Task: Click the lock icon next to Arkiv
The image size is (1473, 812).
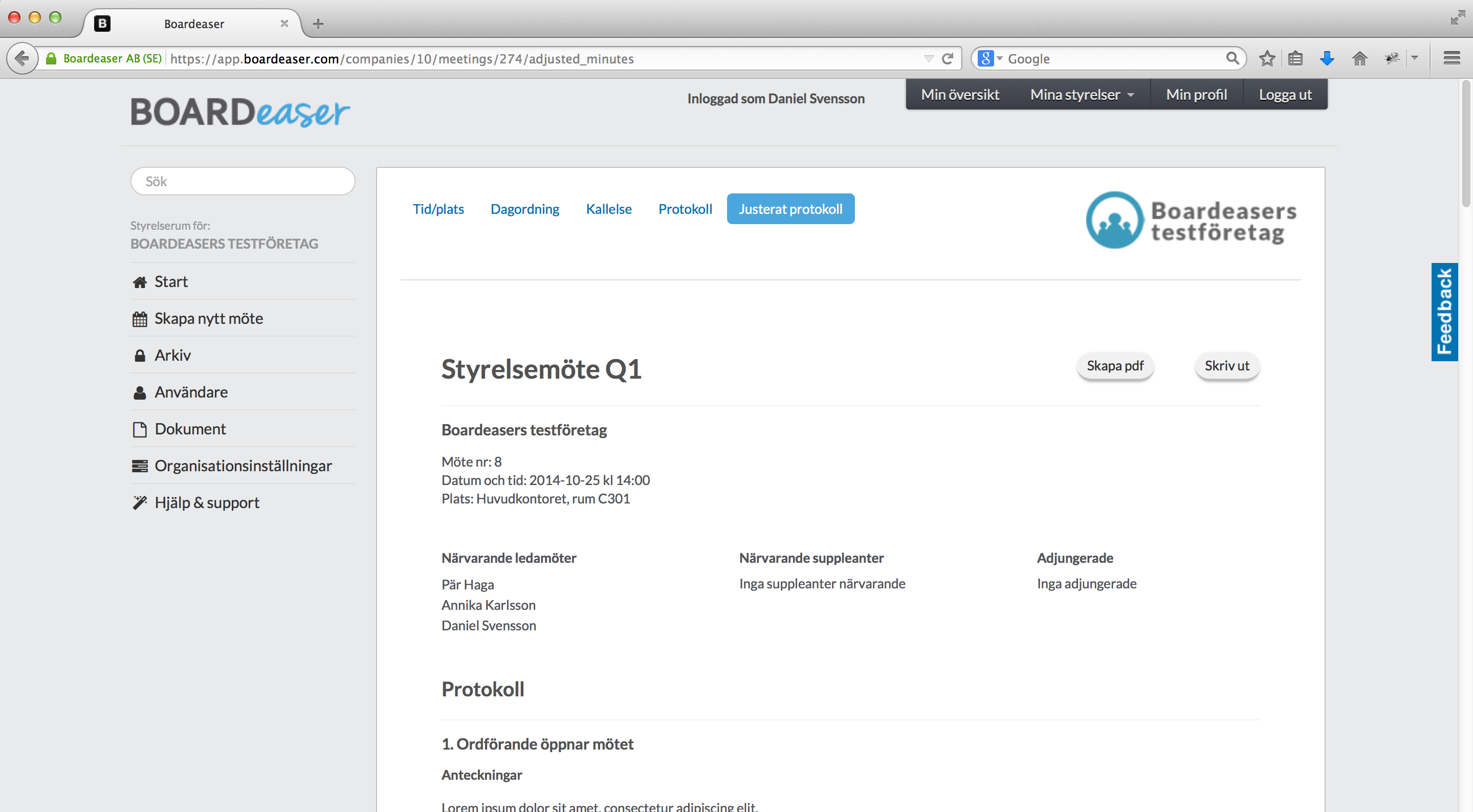Action: tap(140, 356)
